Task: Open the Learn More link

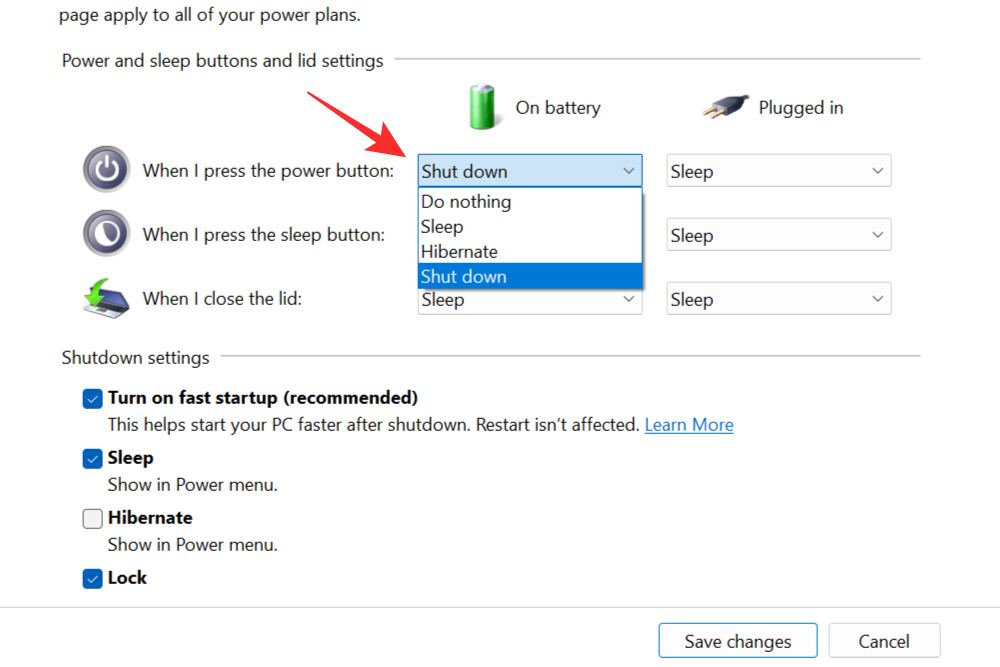Action: pos(689,425)
